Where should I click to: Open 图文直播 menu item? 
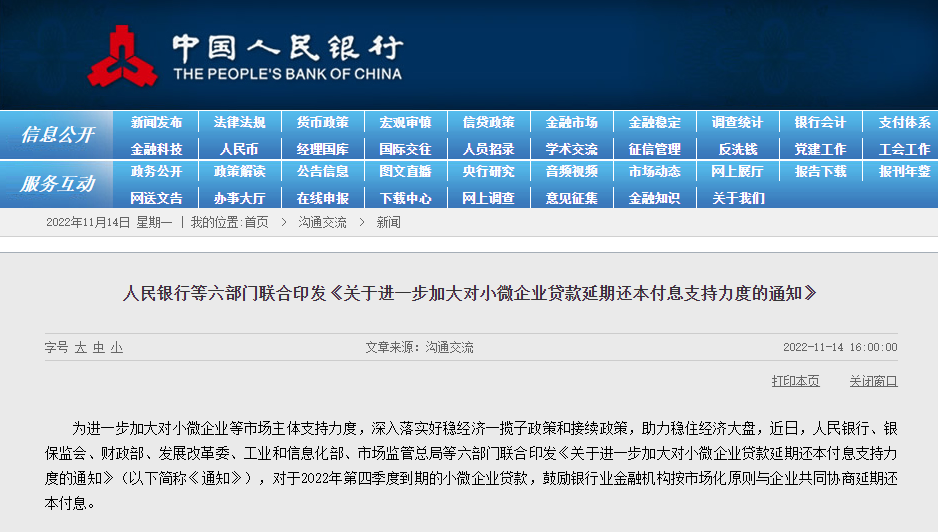[406, 172]
